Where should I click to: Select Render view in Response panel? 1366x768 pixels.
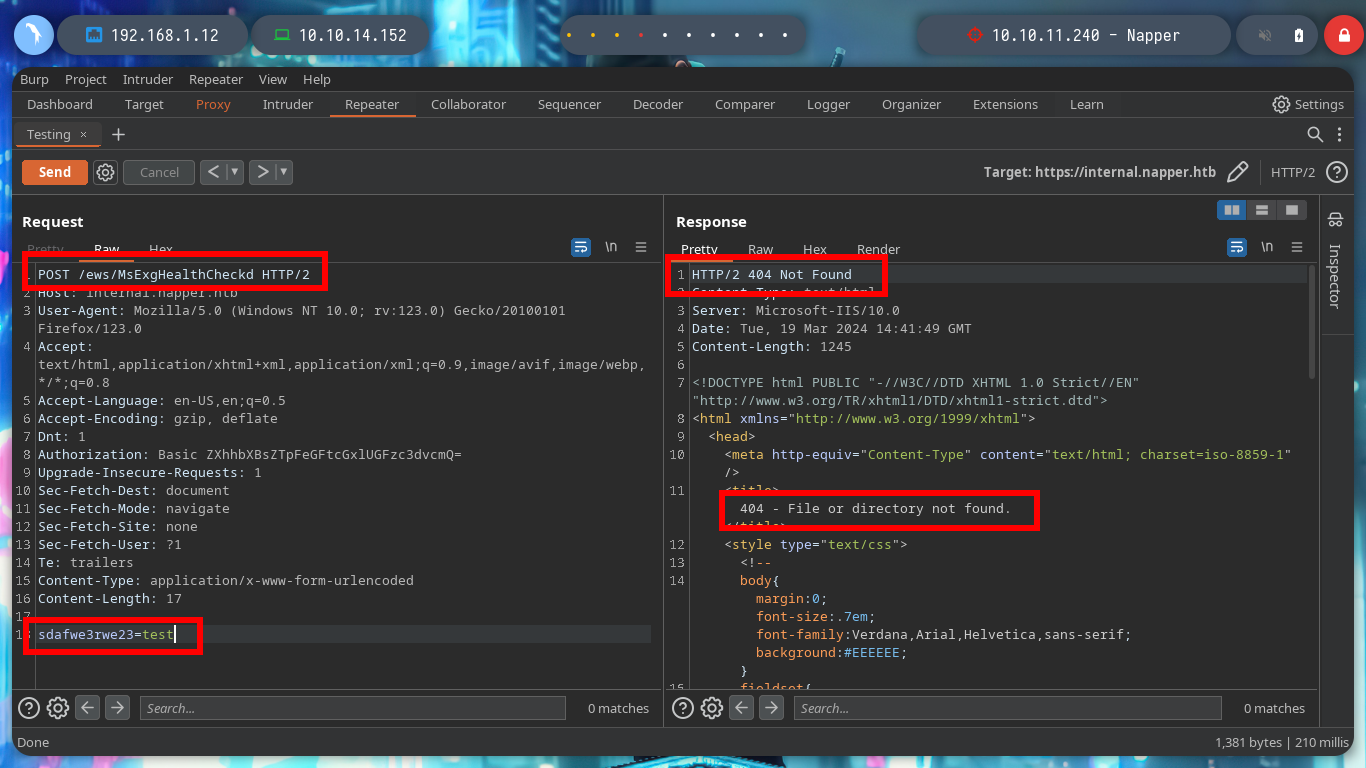[878, 249]
